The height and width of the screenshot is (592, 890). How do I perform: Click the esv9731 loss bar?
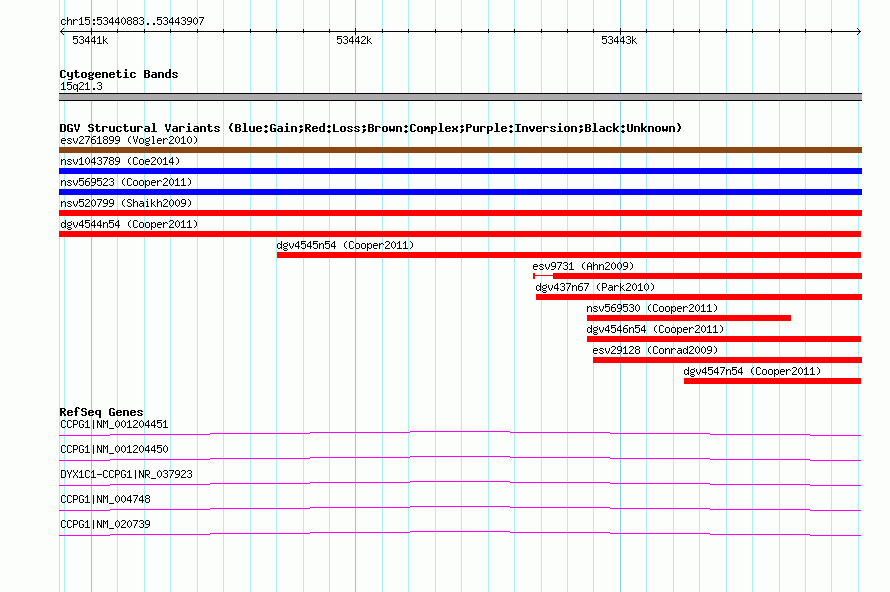tap(698, 276)
